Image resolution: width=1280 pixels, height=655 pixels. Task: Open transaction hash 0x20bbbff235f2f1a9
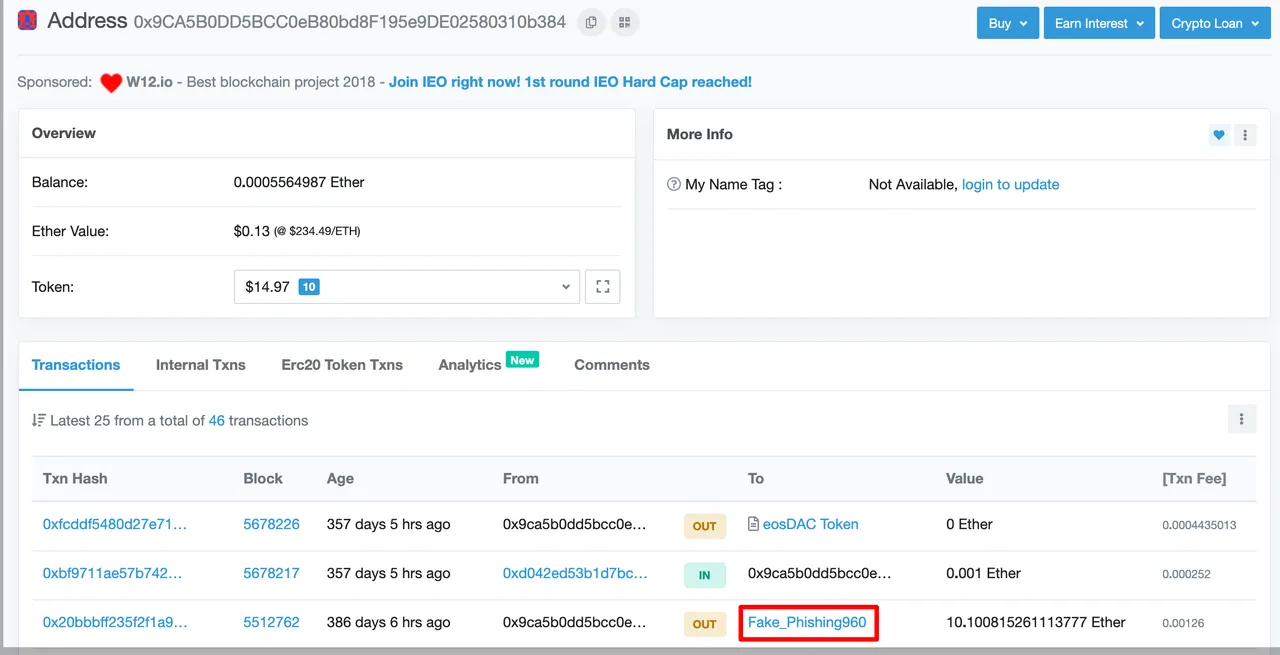tap(115, 622)
